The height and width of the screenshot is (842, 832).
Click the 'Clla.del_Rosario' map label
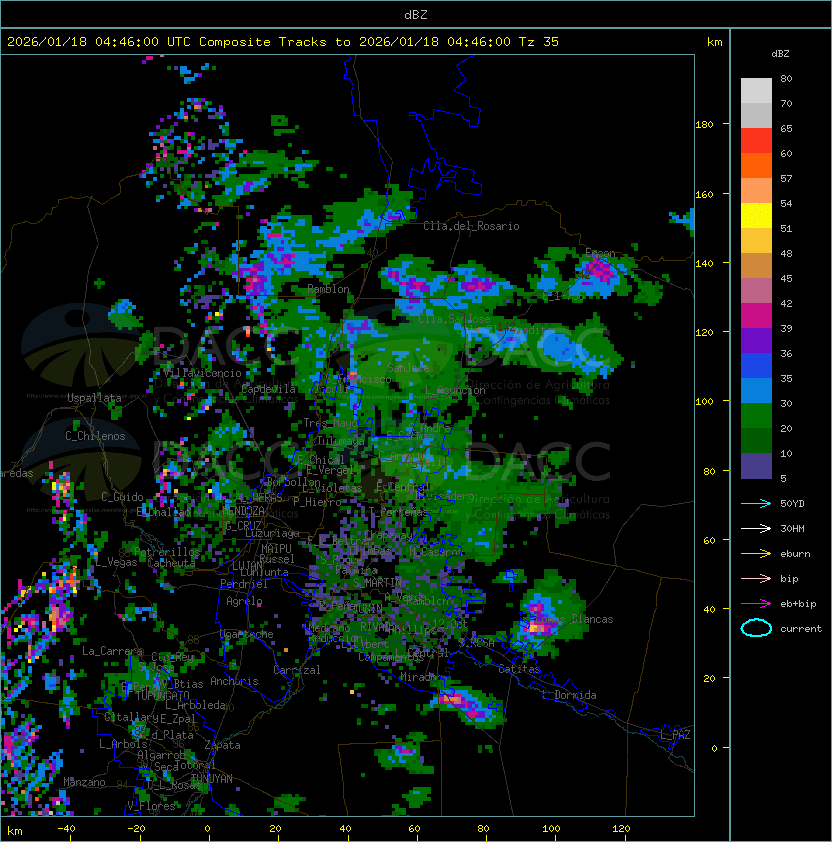[471, 226]
